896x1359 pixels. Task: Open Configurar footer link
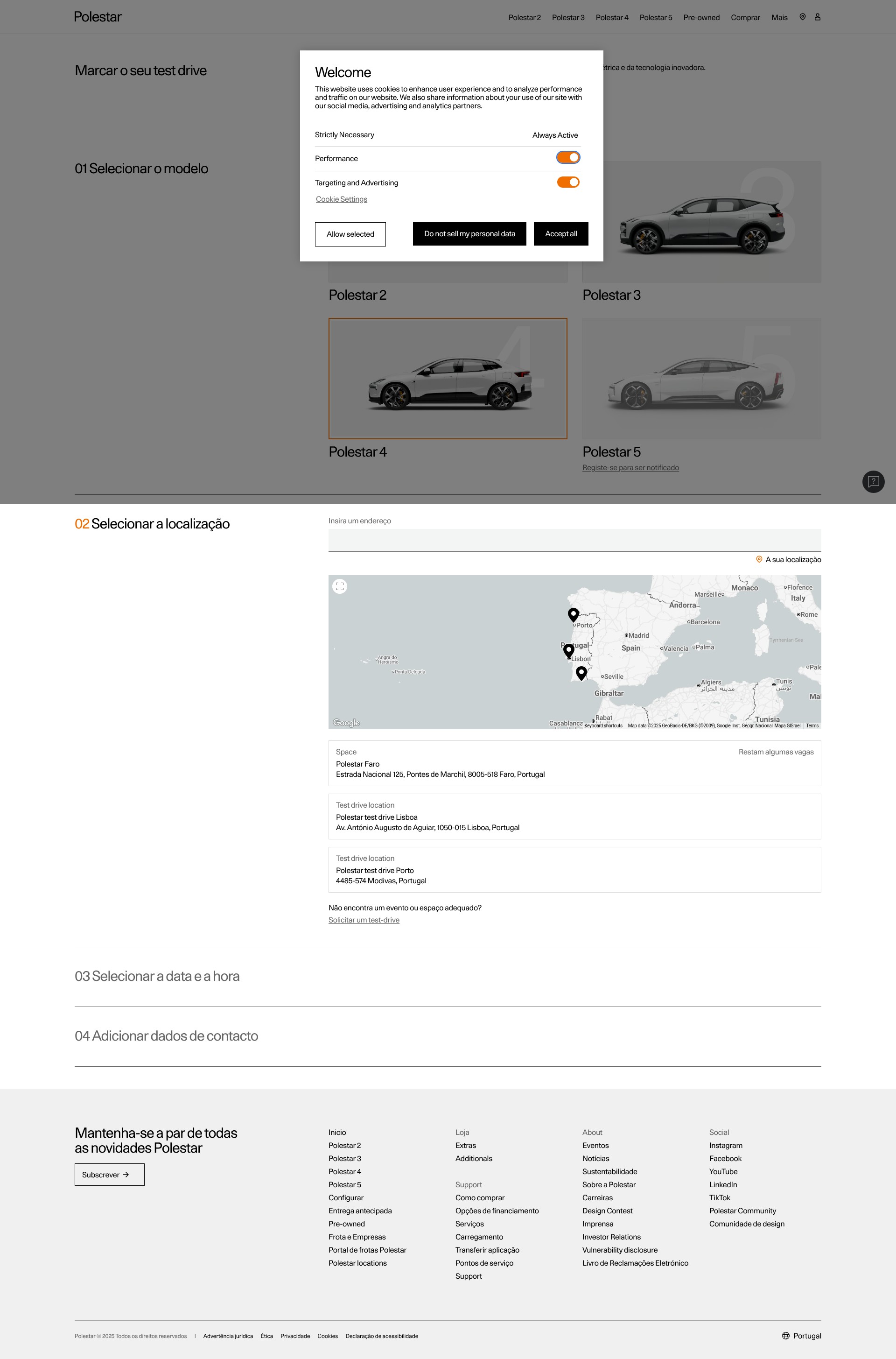[346, 1198]
